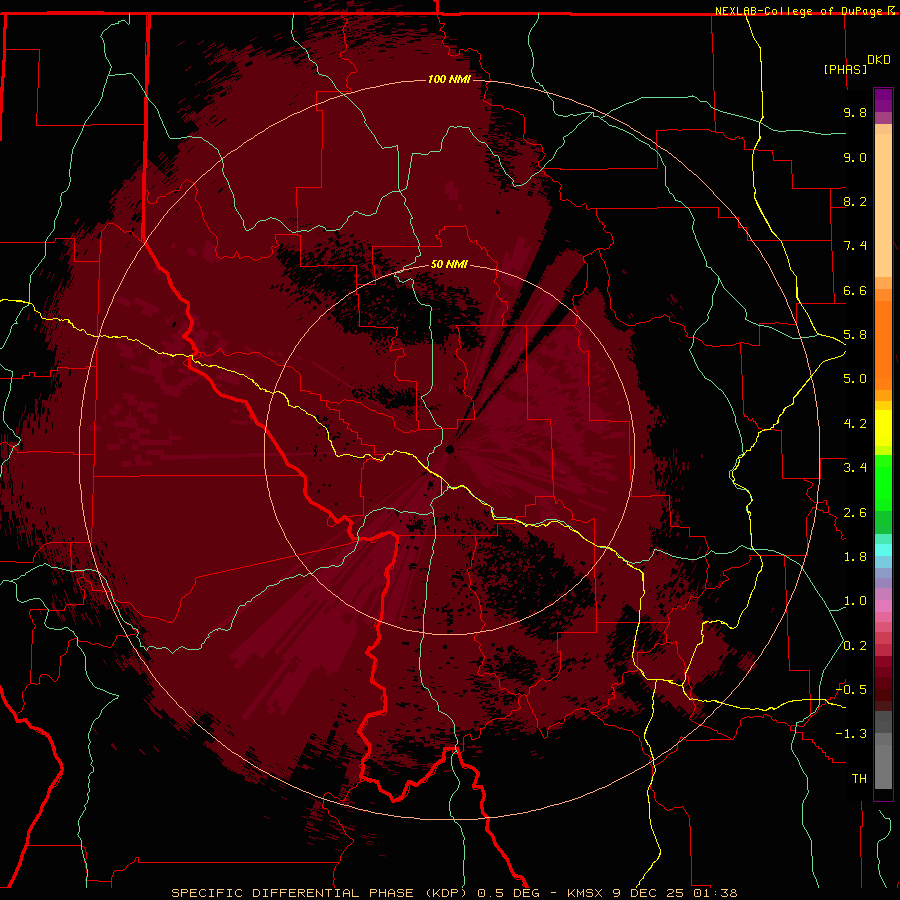Click the '100 NMI' range ring label
900x900 pixels.
click(x=449, y=79)
